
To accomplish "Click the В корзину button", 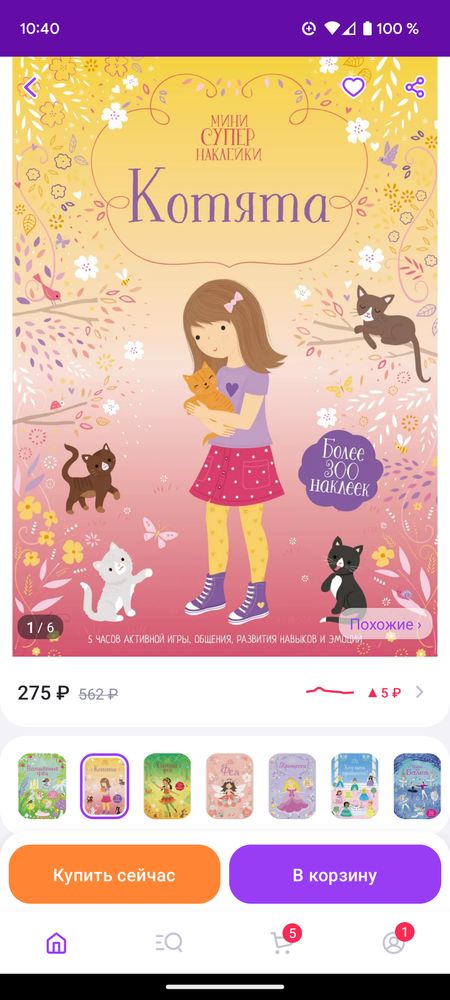I will click(335, 875).
